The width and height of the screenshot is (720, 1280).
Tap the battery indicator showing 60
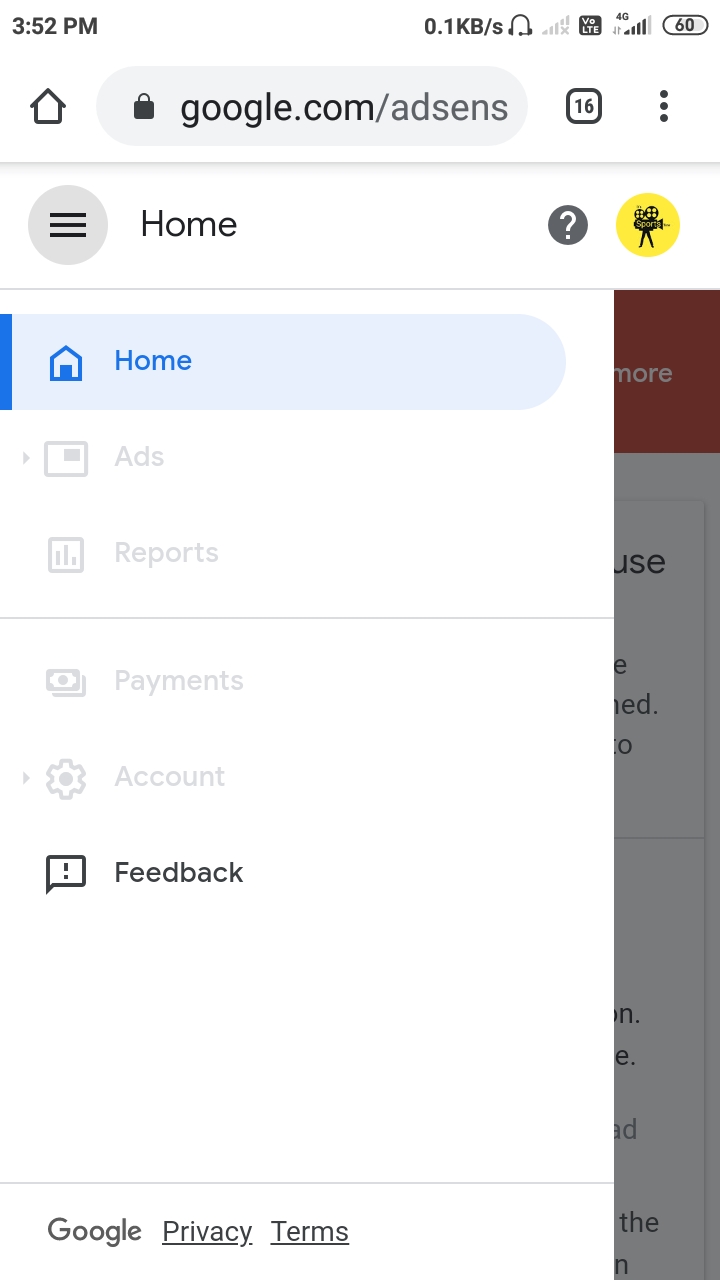pyautogui.click(x=685, y=26)
